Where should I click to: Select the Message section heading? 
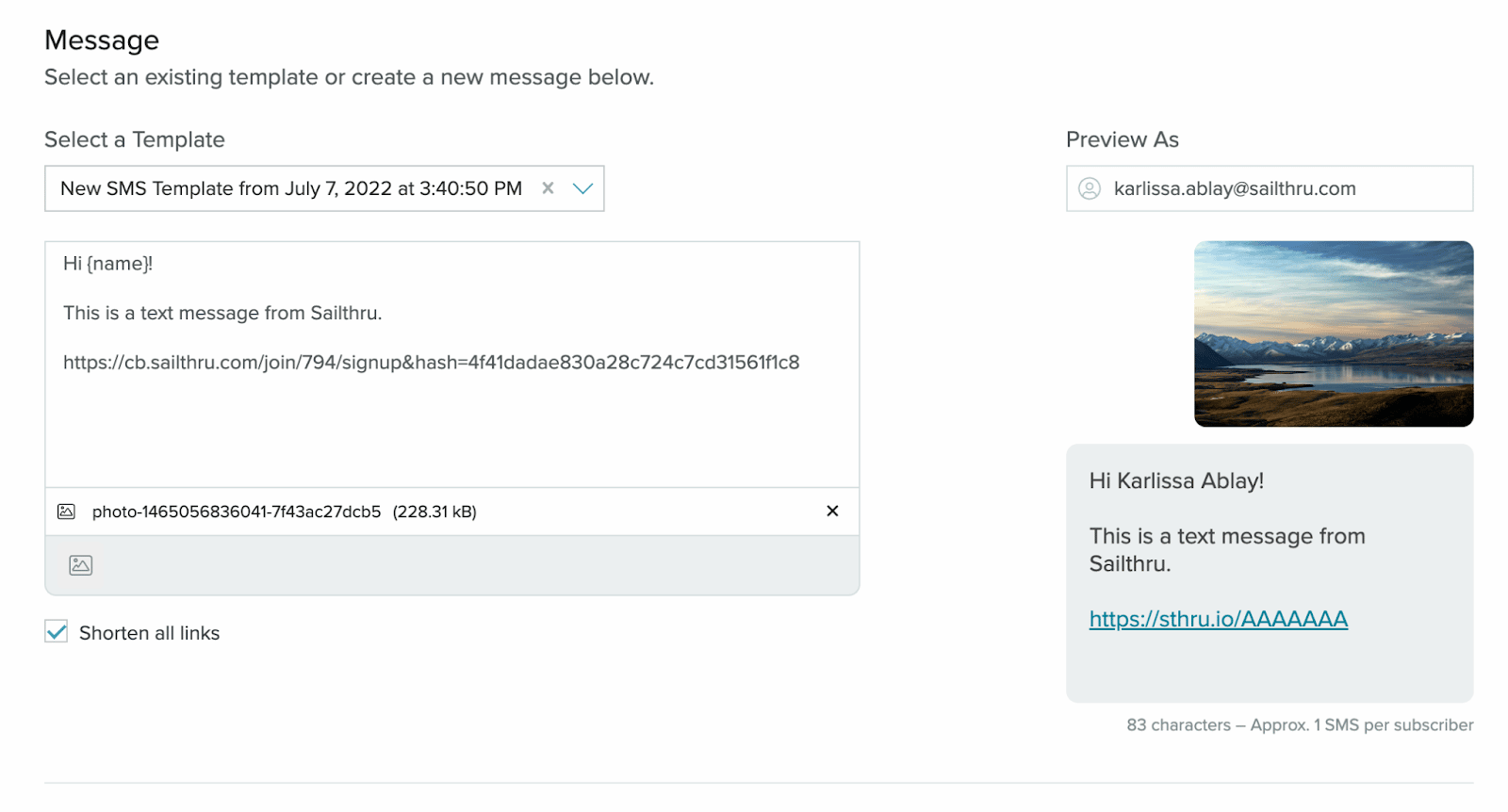click(102, 40)
